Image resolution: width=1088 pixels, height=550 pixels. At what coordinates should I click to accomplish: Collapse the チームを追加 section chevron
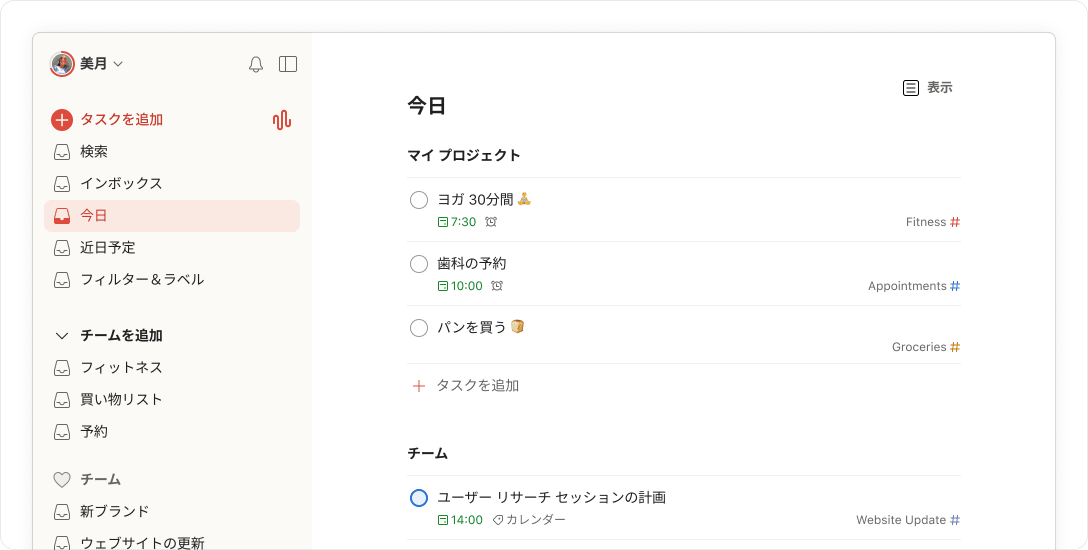tap(62, 336)
